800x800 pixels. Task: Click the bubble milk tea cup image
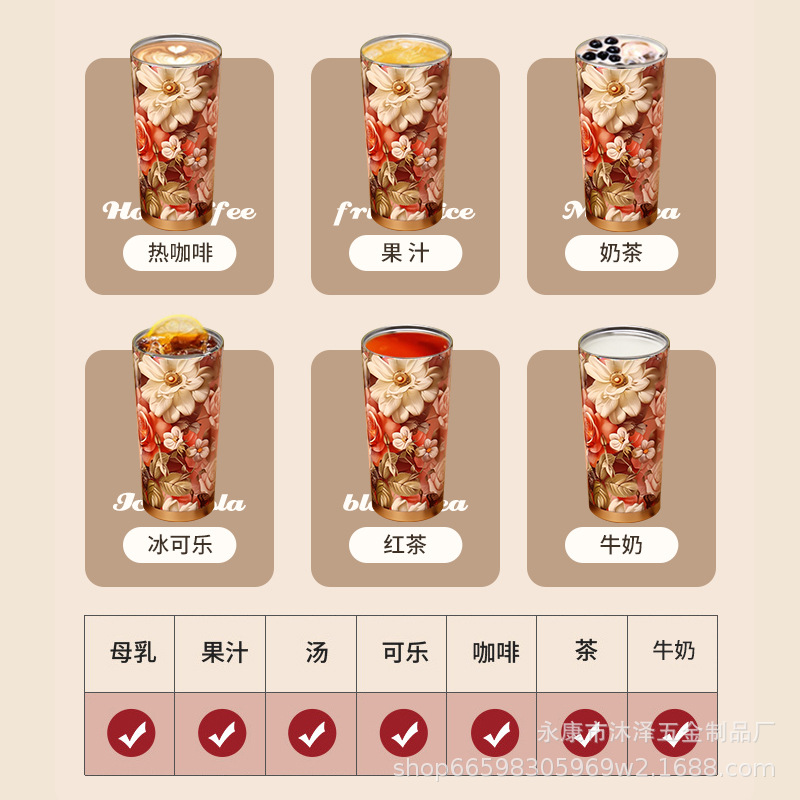tap(621, 133)
